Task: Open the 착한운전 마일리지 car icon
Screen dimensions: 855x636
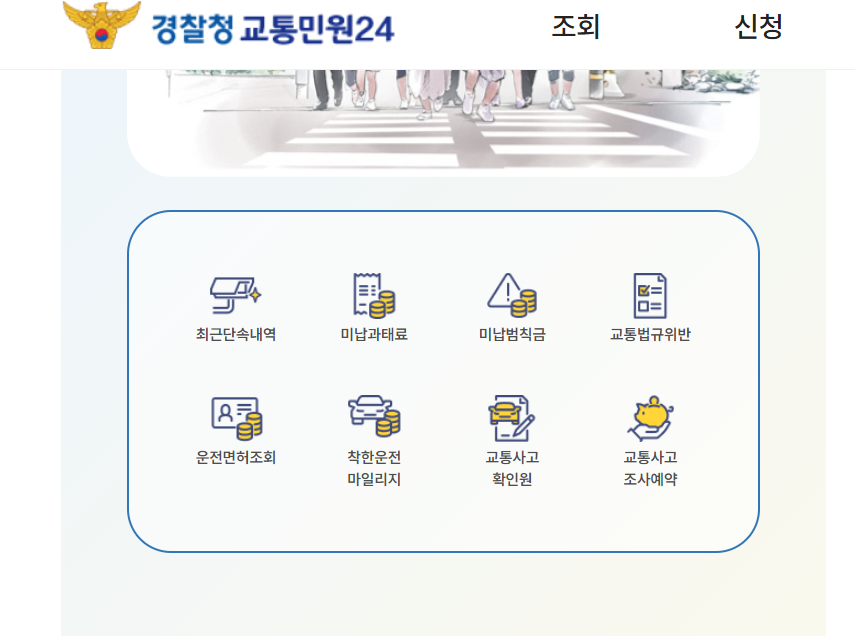Action: (x=374, y=416)
